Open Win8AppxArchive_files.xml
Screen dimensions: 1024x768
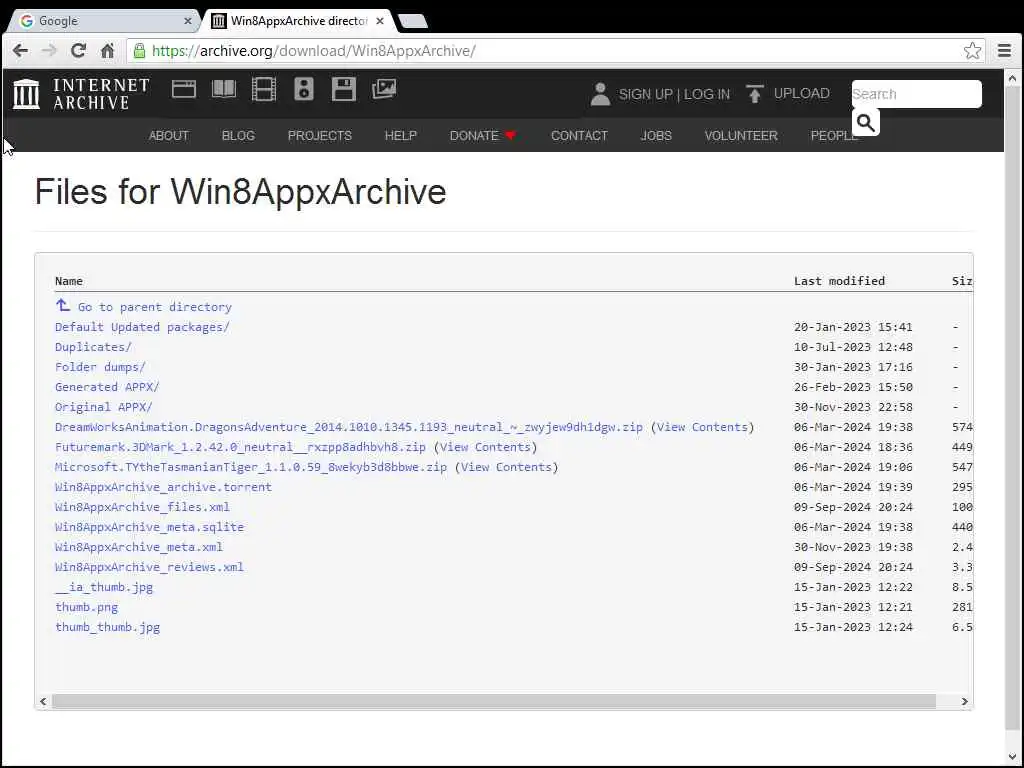[x=142, y=507]
